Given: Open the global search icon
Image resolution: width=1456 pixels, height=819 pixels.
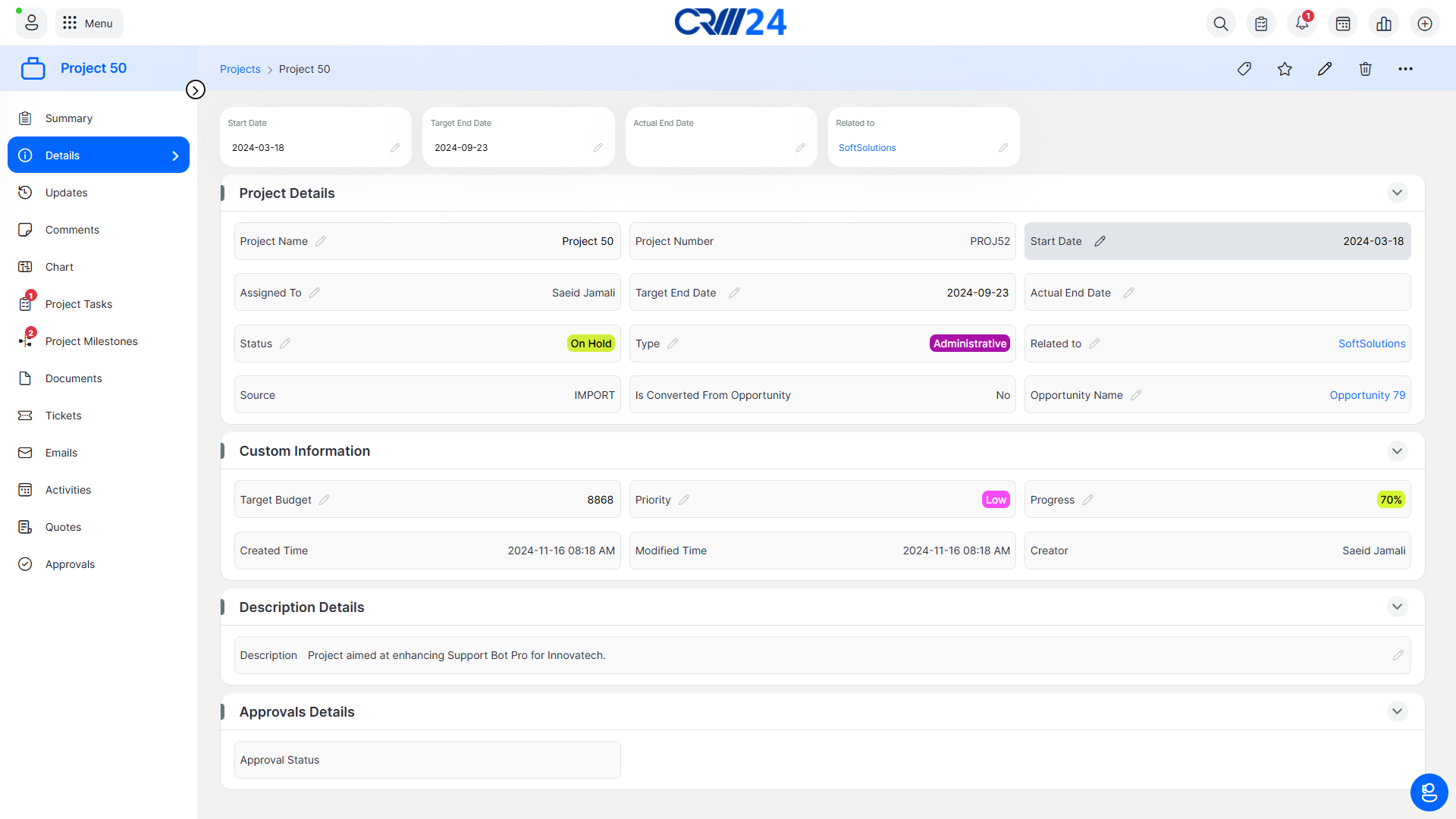Looking at the screenshot, I should coord(1220,24).
